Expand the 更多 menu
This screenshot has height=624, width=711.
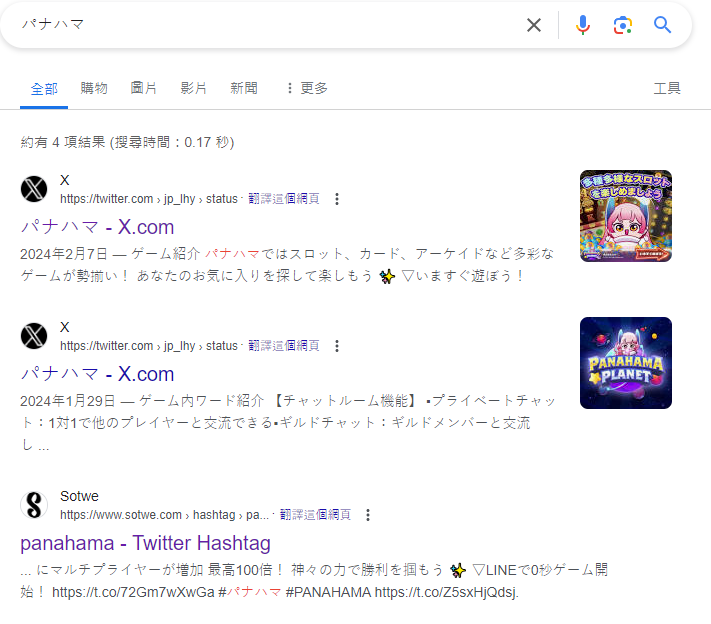307,88
